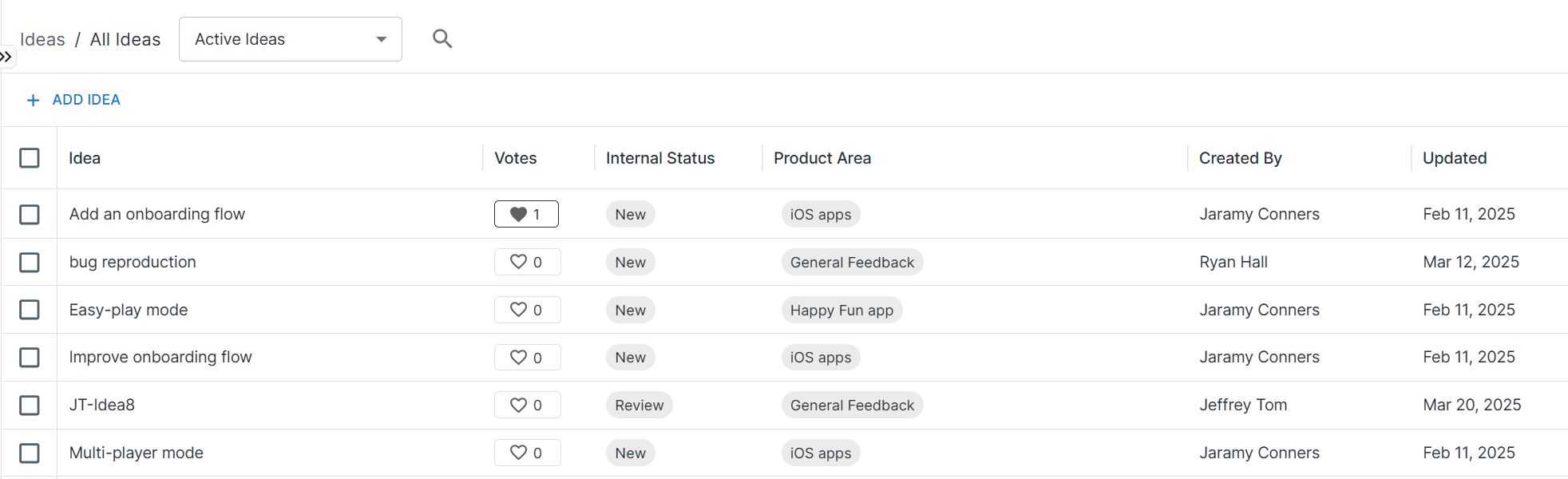Click heart vote icon for Easy-play mode
Screen dimensions: 1568x479
pos(519,310)
